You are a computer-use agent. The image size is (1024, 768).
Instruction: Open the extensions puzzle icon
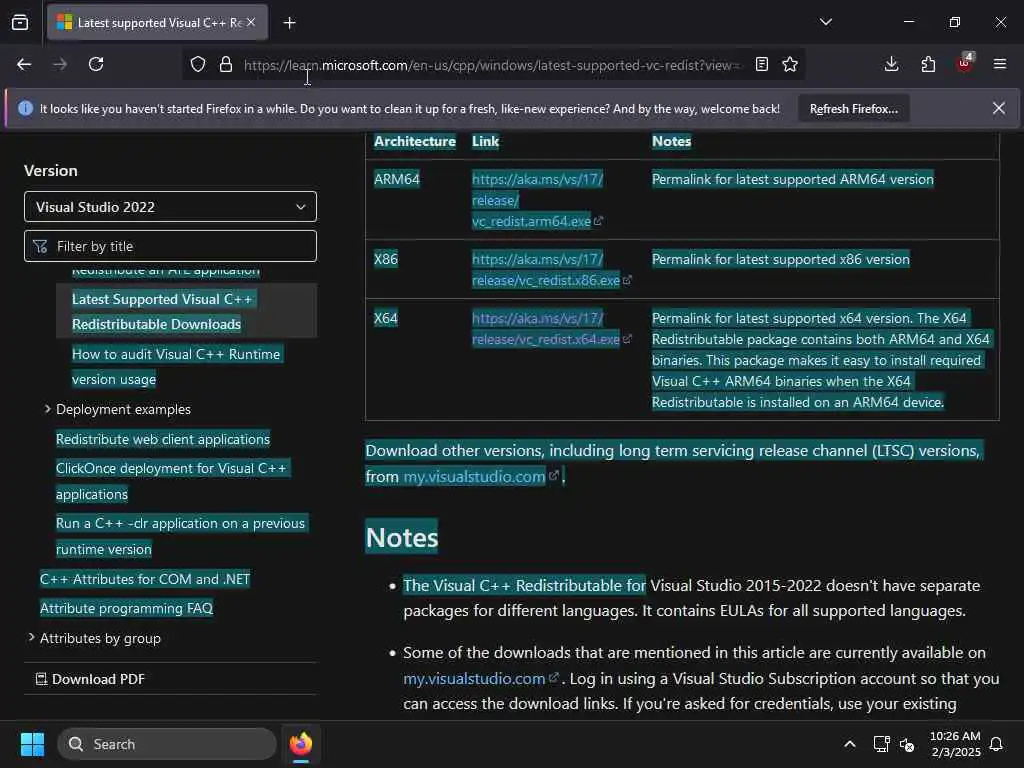click(928, 64)
